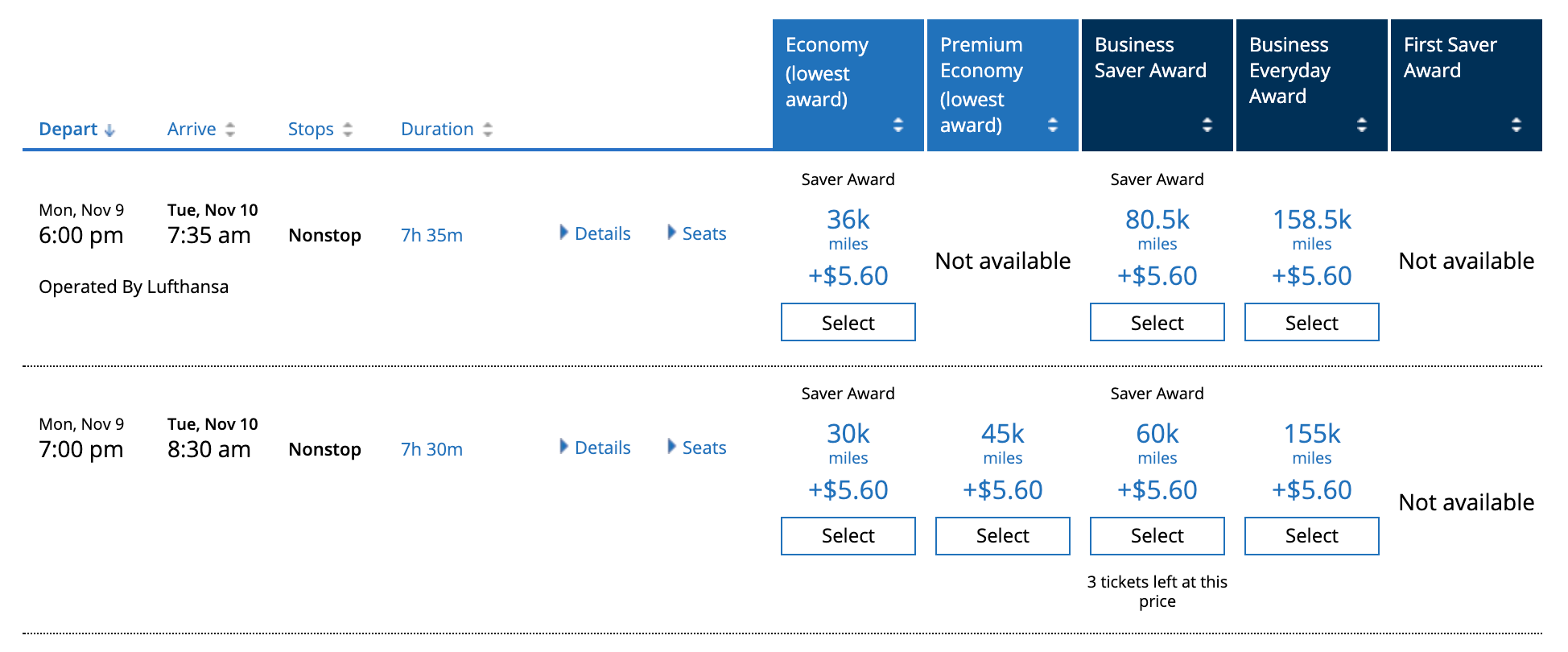
Task: Click the sort arrow beside the Depart header
Action: [109, 128]
